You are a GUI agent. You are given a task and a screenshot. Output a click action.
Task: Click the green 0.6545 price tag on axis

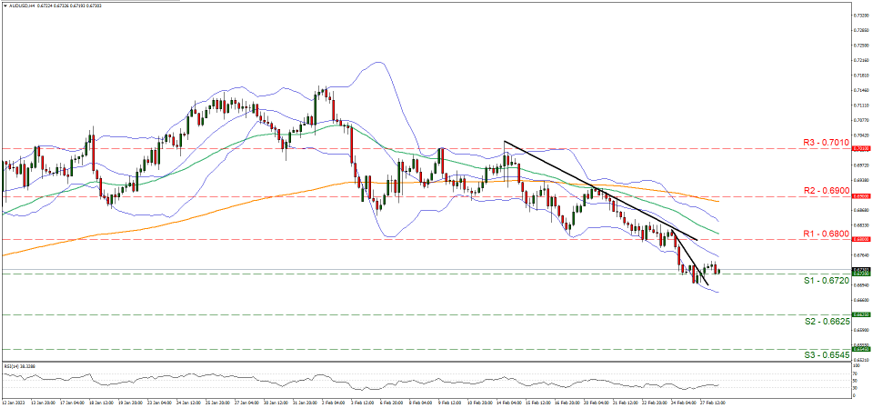point(860,349)
